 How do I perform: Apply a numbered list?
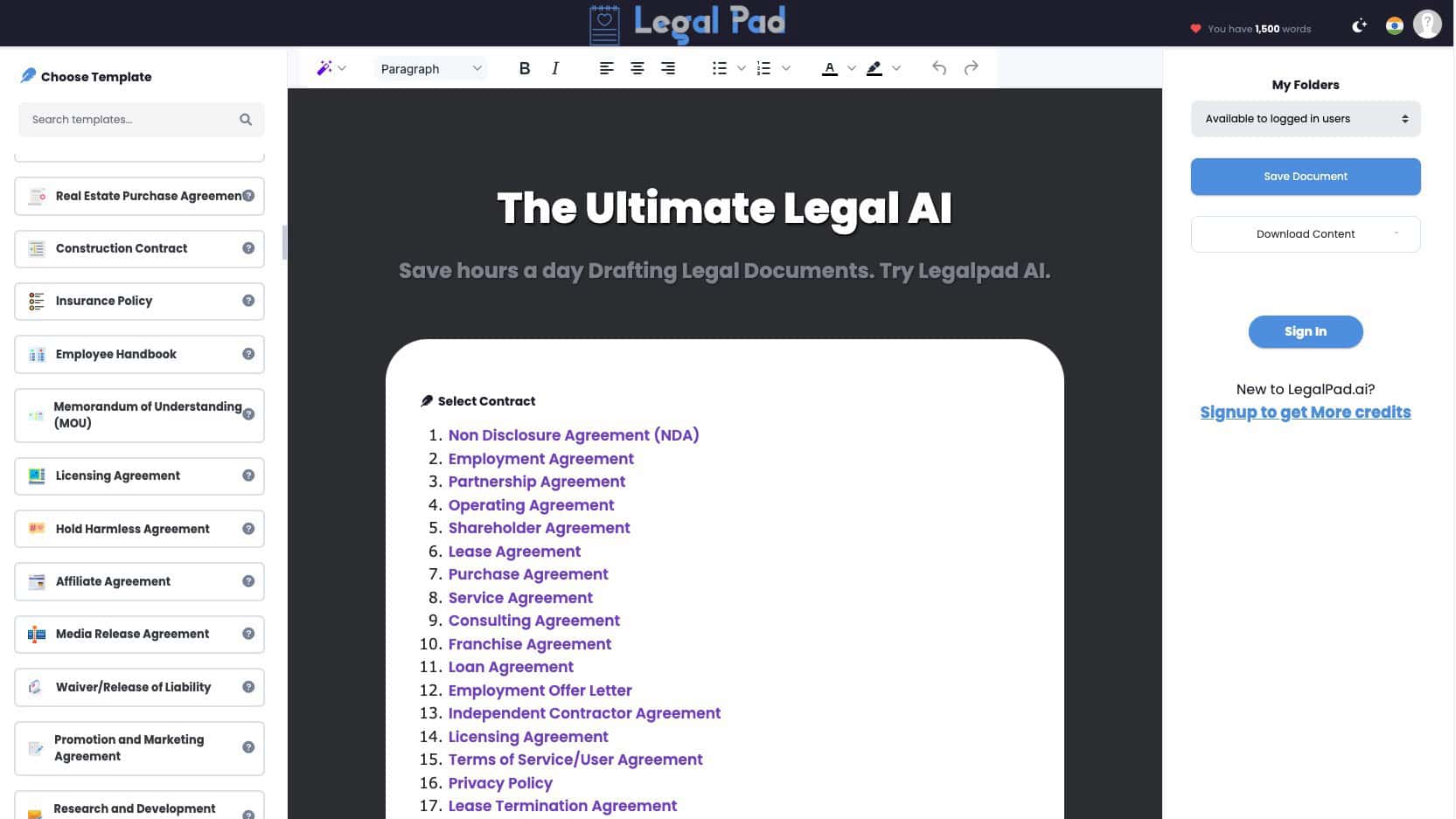coord(762,67)
